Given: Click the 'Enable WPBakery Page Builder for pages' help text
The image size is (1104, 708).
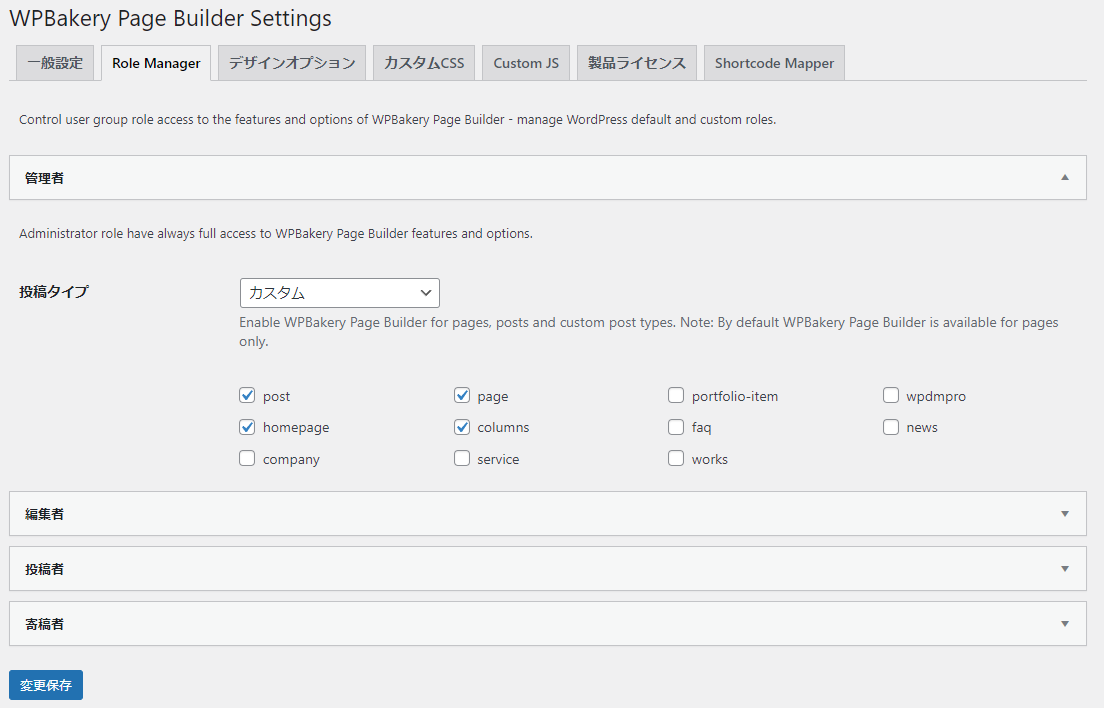Looking at the screenshot, I should [x=648, y=331].
